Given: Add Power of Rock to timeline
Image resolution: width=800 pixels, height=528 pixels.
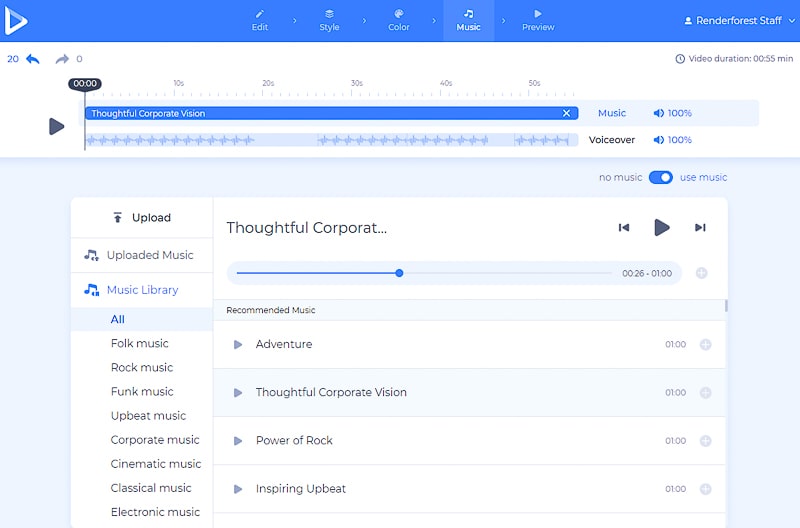Looking at the screenshot, I should [705, 441].
